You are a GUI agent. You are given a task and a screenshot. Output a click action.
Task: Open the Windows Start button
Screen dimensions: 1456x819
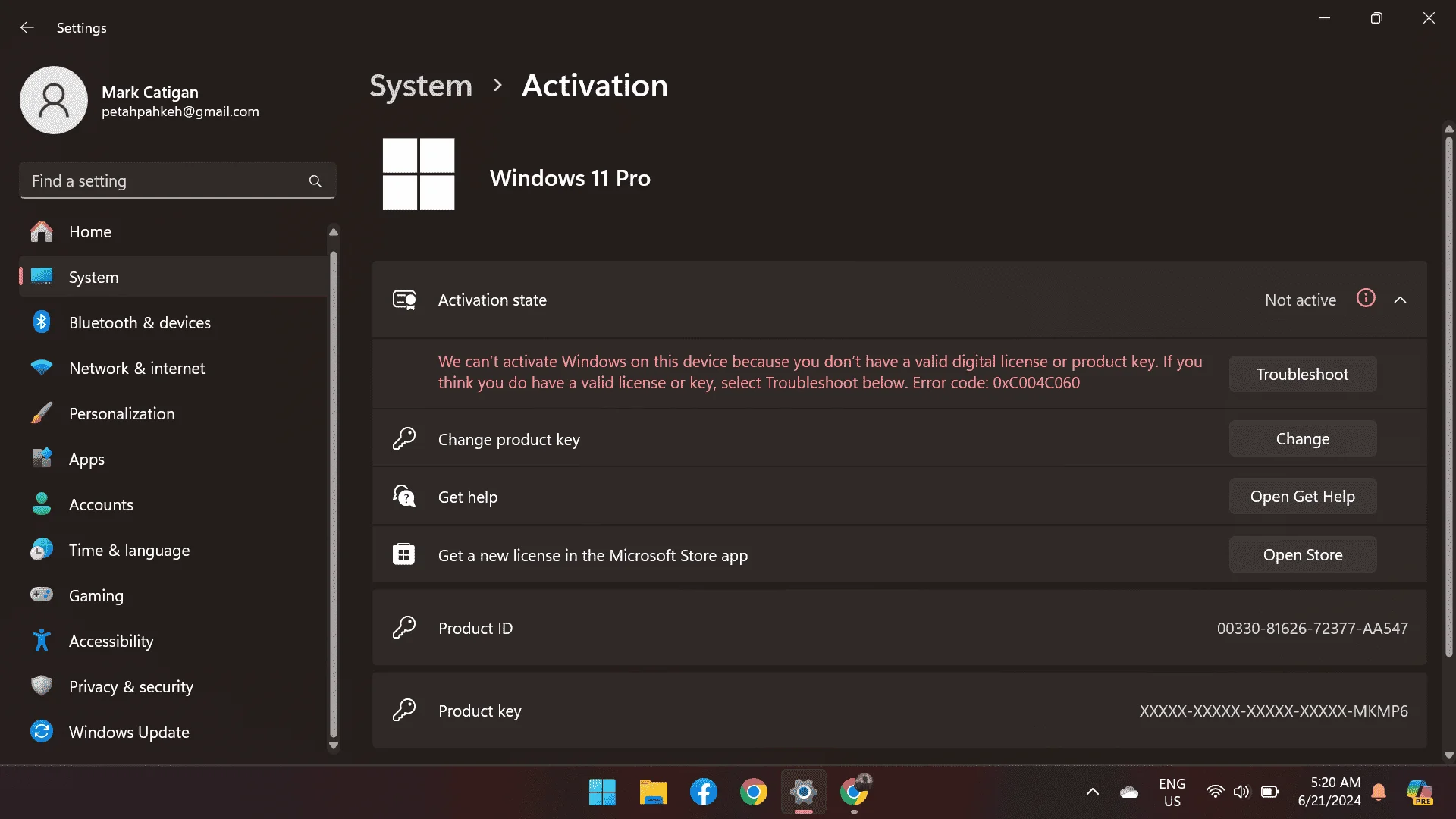click(x=602, y=792)
